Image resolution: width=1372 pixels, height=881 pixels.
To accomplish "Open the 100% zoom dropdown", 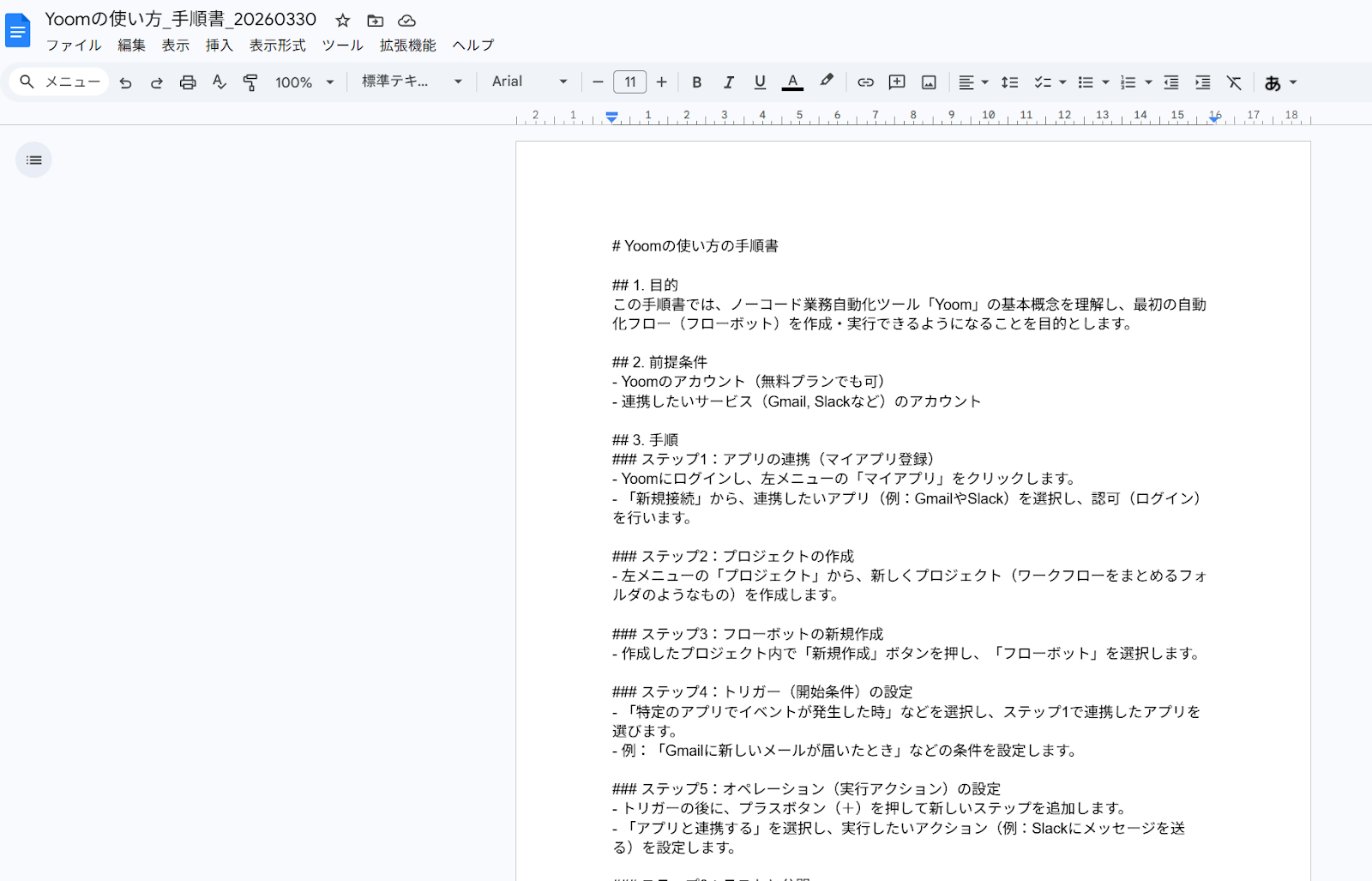I will coord(304,82).
